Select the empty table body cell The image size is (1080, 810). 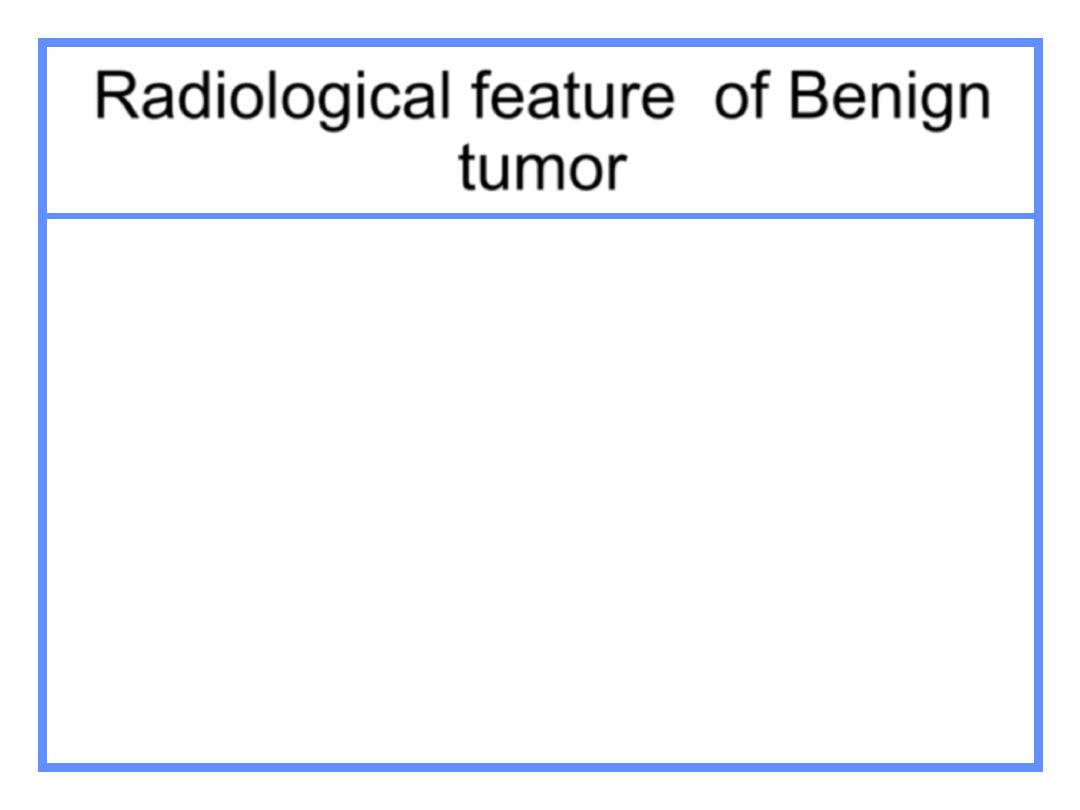click(541, 491)
